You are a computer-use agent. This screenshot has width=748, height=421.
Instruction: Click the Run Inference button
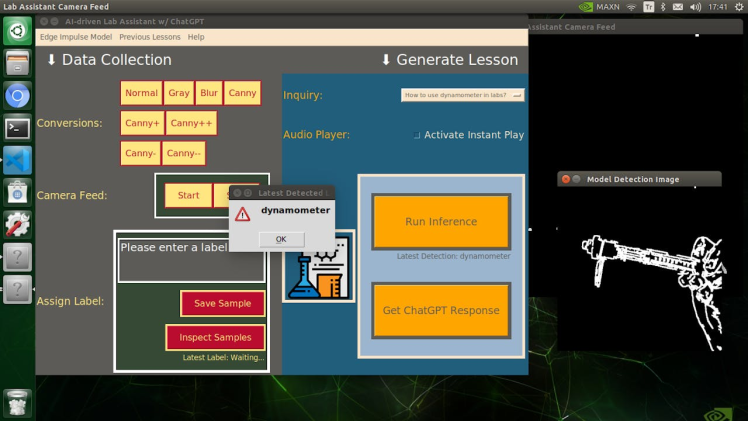440,222
